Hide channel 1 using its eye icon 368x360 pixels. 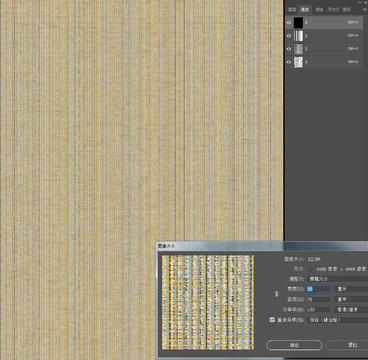click(289, 36)
